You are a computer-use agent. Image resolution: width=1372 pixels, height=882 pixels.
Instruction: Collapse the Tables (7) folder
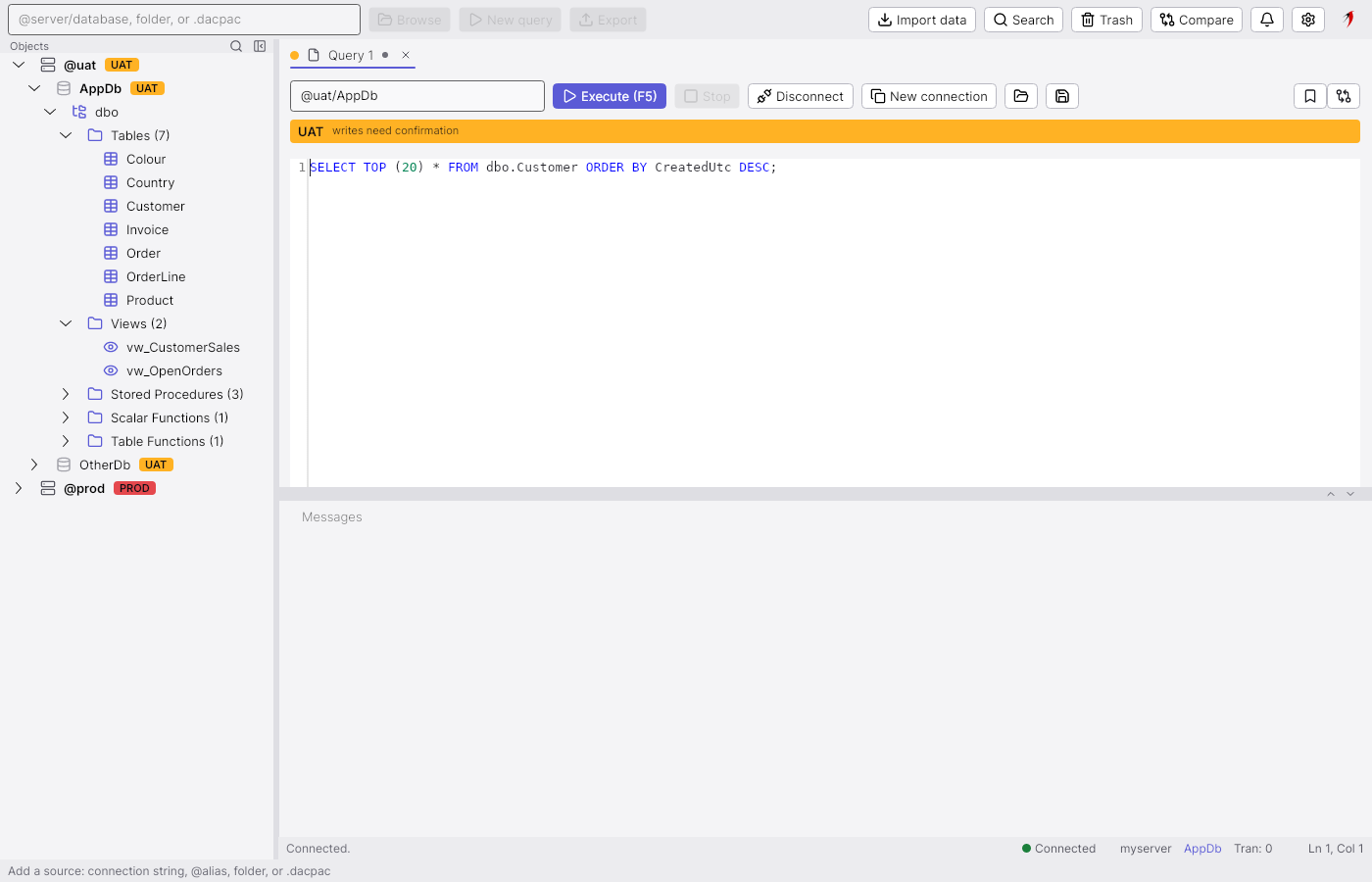[x=66, y=135]
